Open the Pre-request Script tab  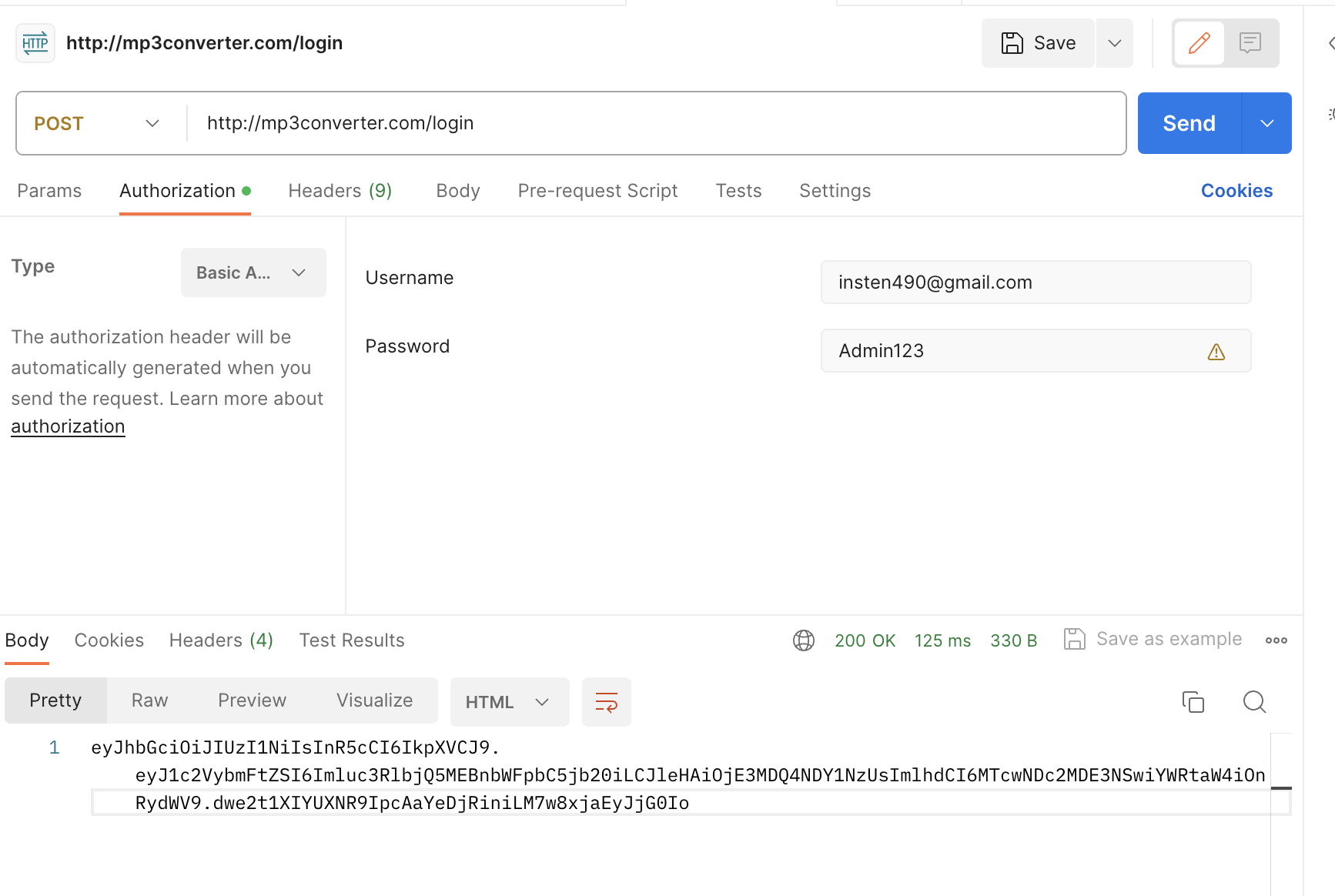click(x=597, y=191)
